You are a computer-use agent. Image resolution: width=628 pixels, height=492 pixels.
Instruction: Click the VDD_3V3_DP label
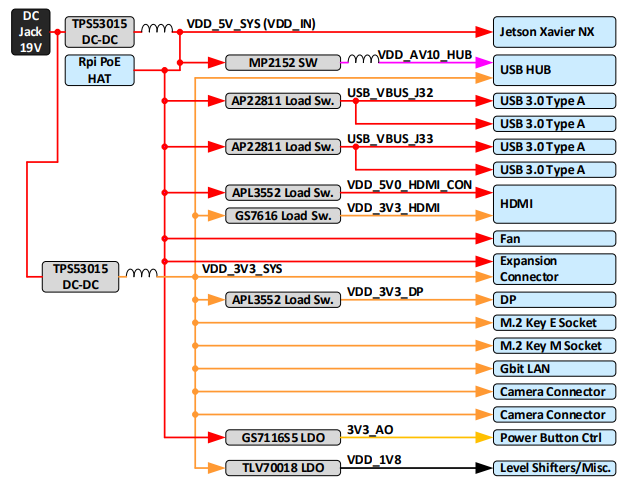pos(385,292)
